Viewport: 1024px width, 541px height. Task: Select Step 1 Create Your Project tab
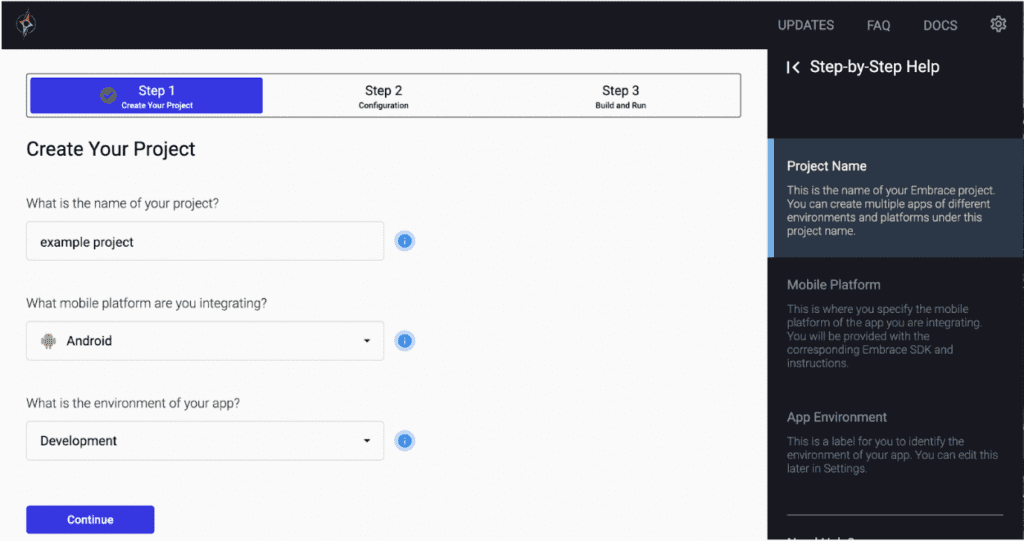(146, 96)
